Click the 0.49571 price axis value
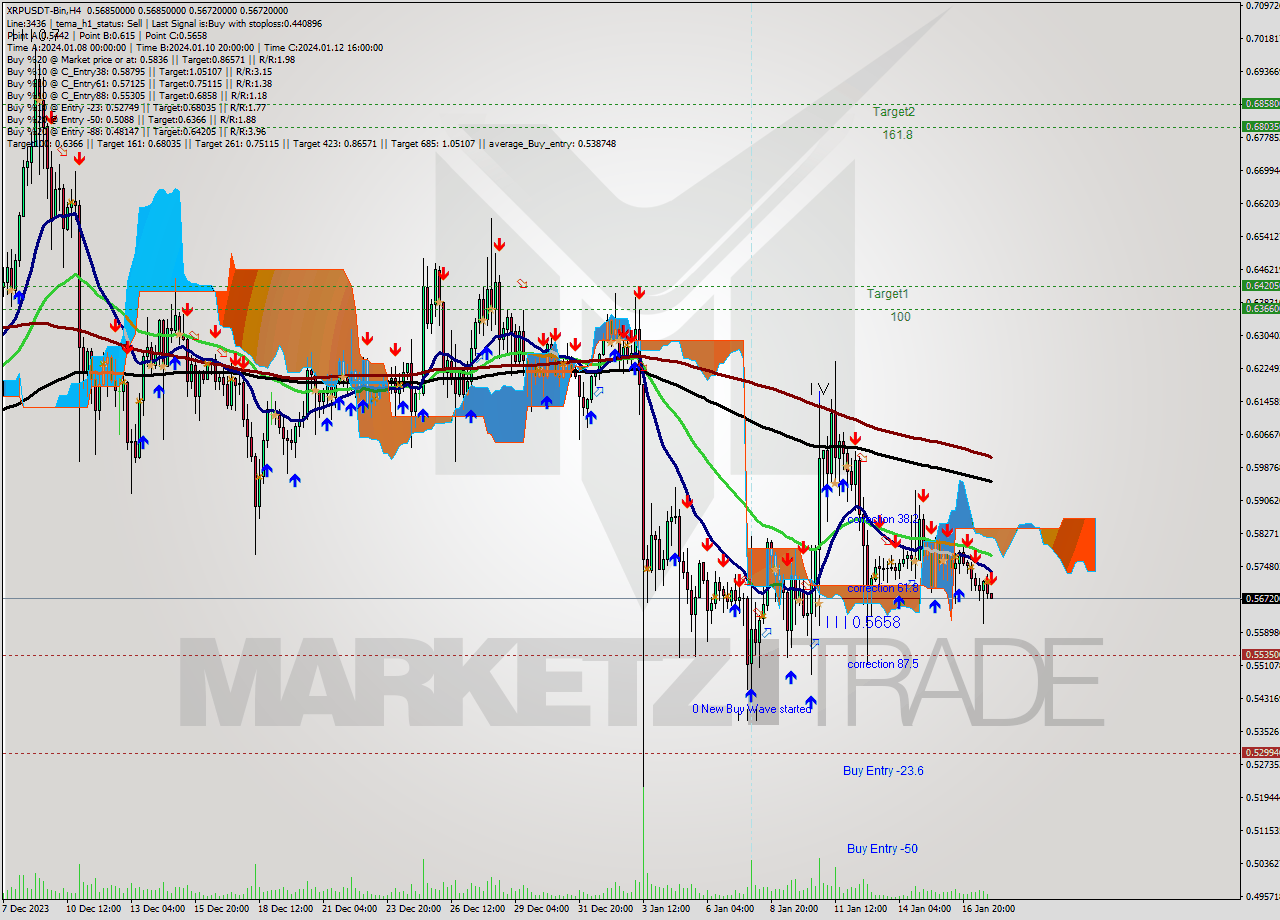The image size is (1280, 920). [1262, 897]
